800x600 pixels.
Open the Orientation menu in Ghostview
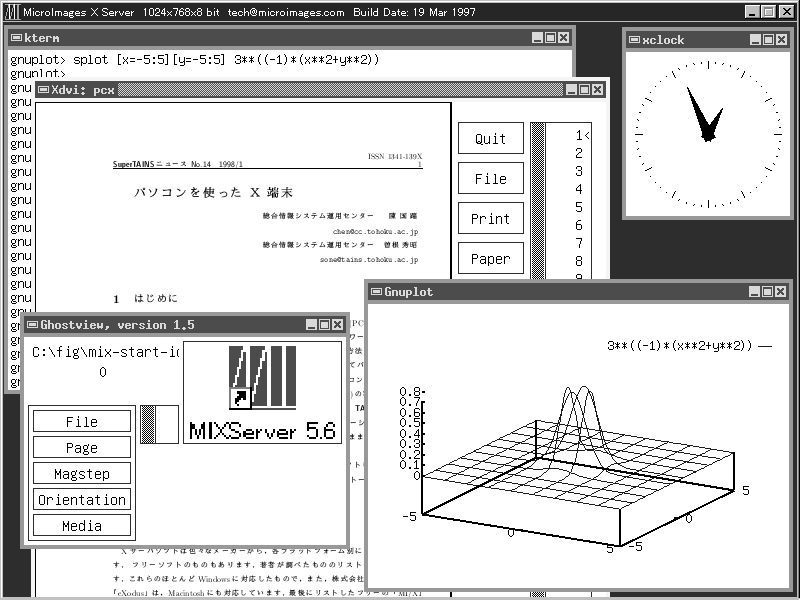click(82, 499)
